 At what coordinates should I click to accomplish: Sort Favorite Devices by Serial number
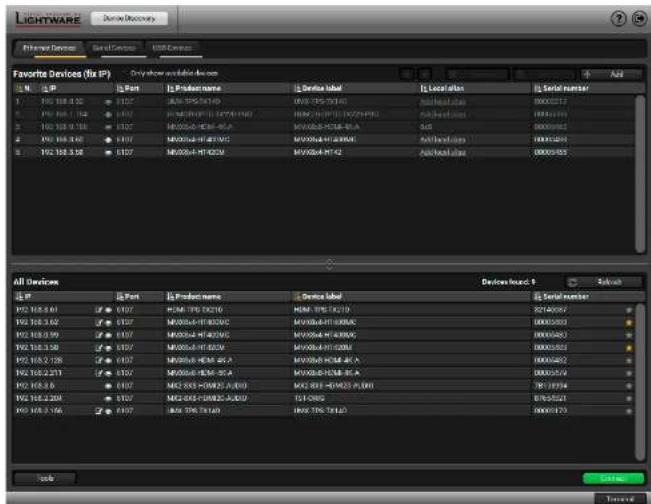click(x=561, y=88)
